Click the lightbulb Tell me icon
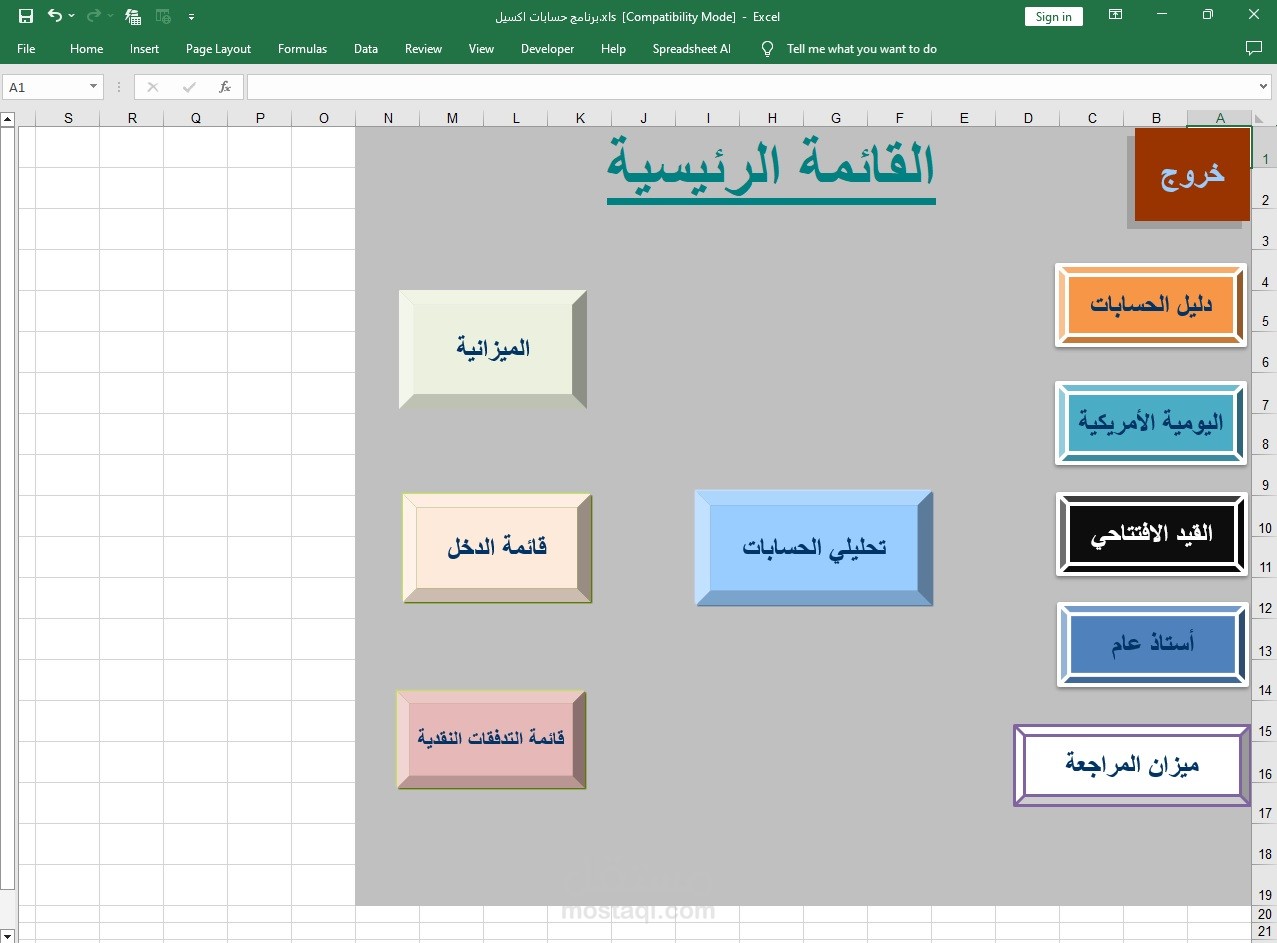This screenshot has height=943, width=1277. (767, 48)
